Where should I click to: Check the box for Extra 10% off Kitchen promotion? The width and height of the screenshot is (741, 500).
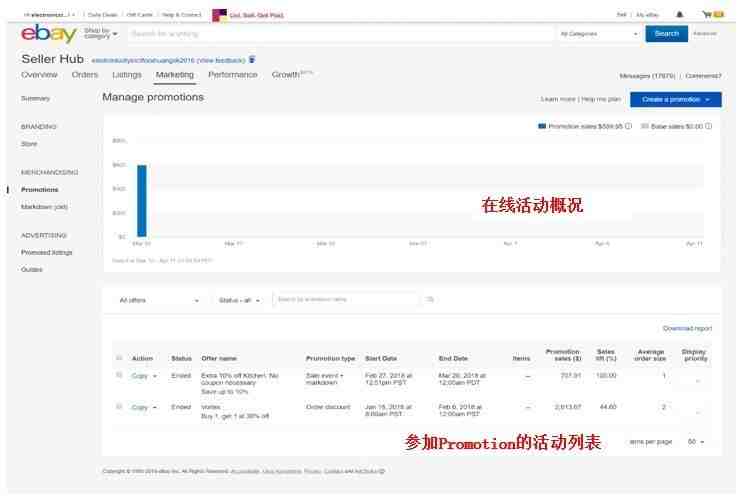pos(119,375)
